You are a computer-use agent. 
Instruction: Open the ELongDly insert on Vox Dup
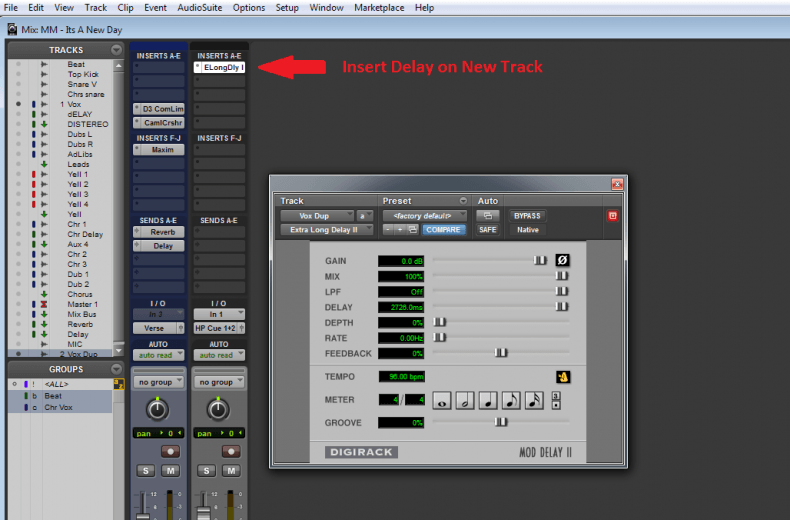point(219,67)
